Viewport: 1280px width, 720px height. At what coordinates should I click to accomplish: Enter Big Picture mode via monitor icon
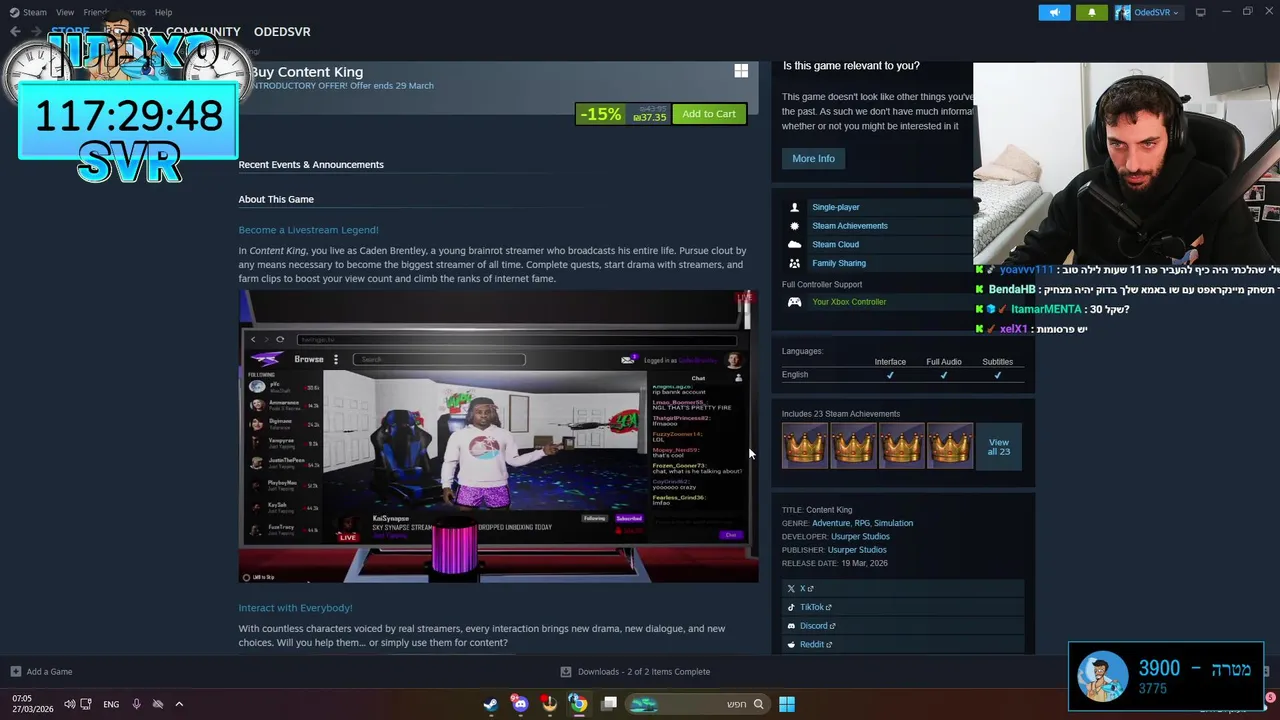pos(1200,12)
